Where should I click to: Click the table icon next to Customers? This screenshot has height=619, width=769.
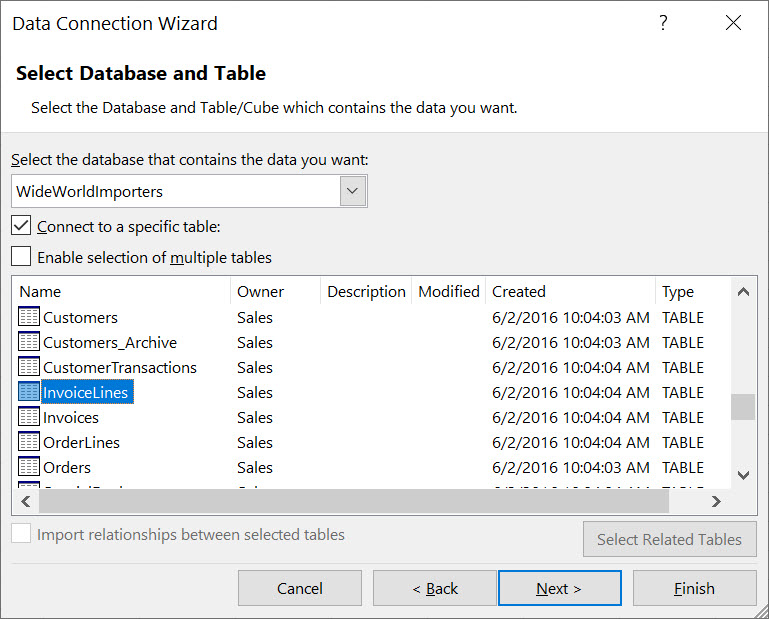[x=29, y=318]
